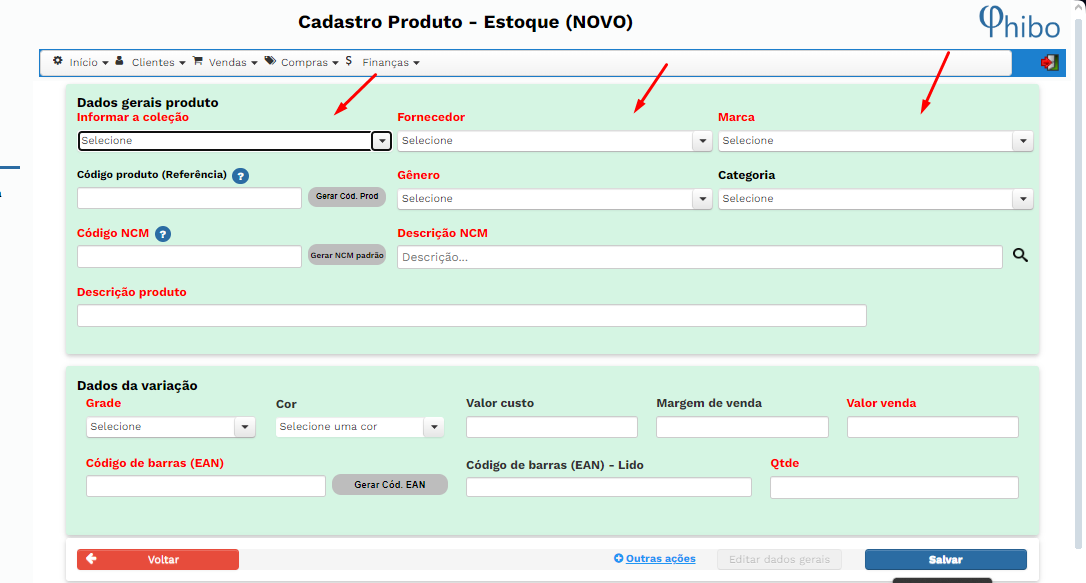Open the Início menu
Viewport: 1086px width, 583px height.
(81, 62)
